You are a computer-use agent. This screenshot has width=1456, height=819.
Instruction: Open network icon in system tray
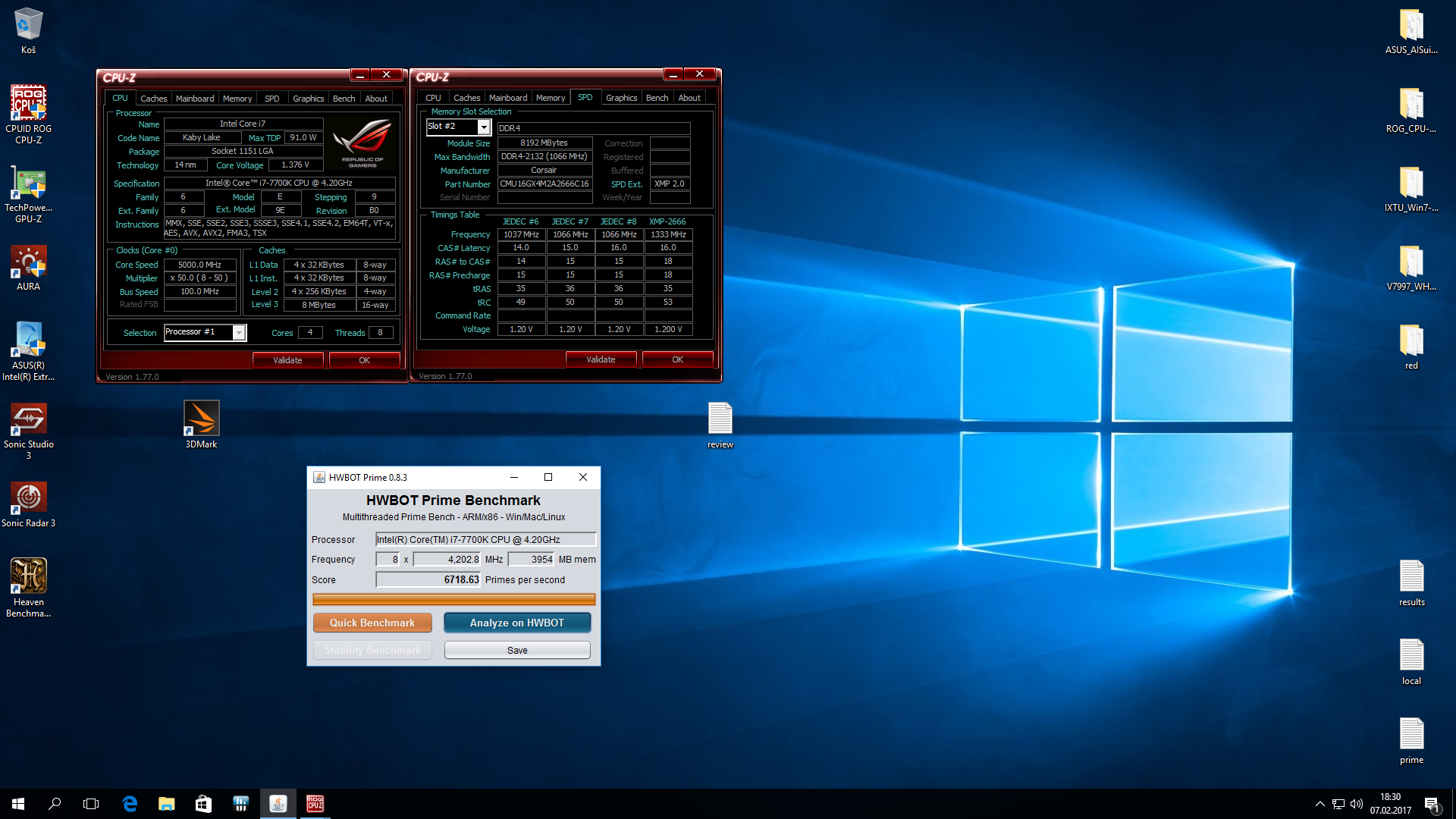pyautogui.click(x=1338, y=804)
